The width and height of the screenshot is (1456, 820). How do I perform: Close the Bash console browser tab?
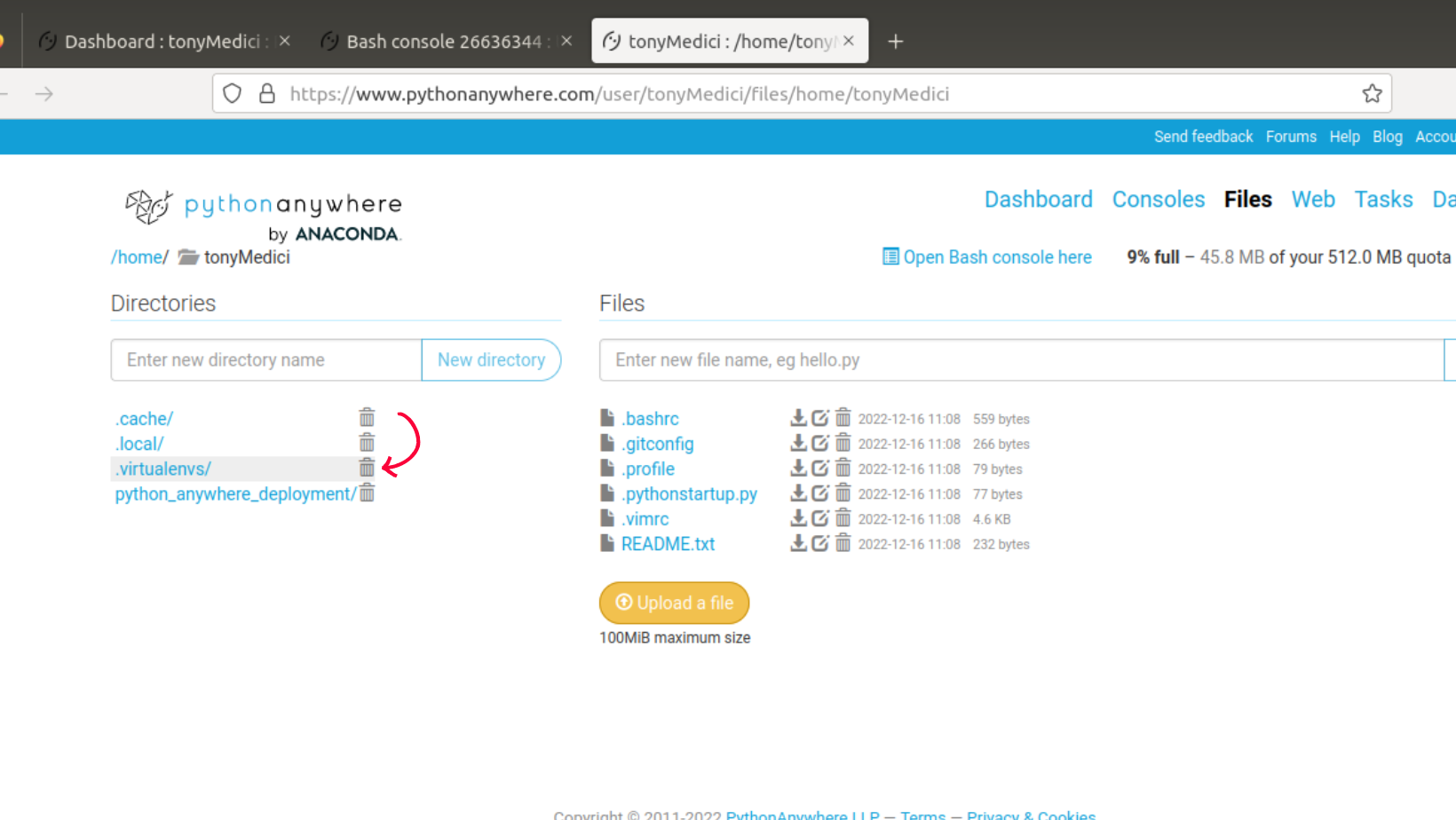[x=566, y=41]
